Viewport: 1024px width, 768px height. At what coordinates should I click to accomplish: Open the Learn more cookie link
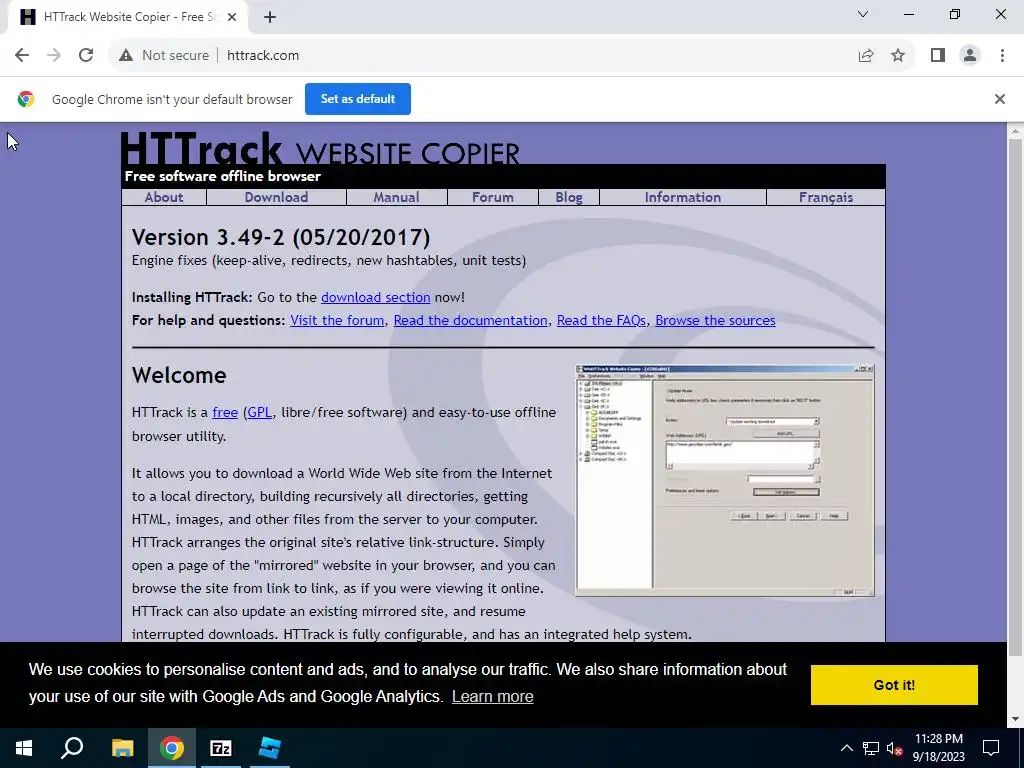pyautogui.click(x=492, y=697)
